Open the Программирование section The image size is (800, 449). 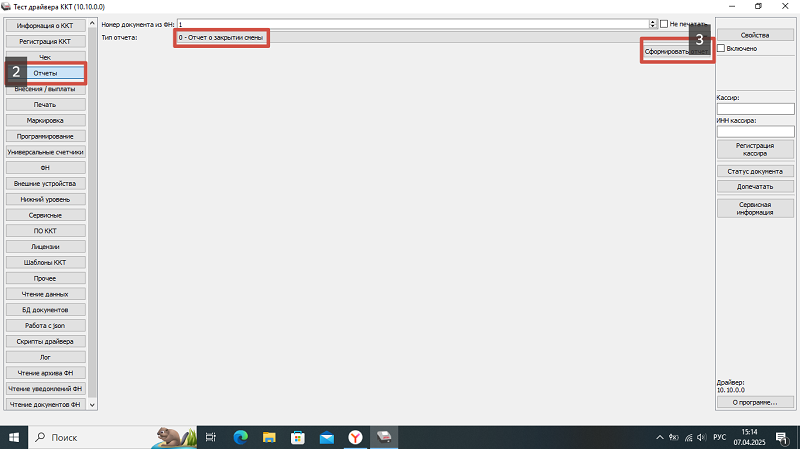coord(45,136)
